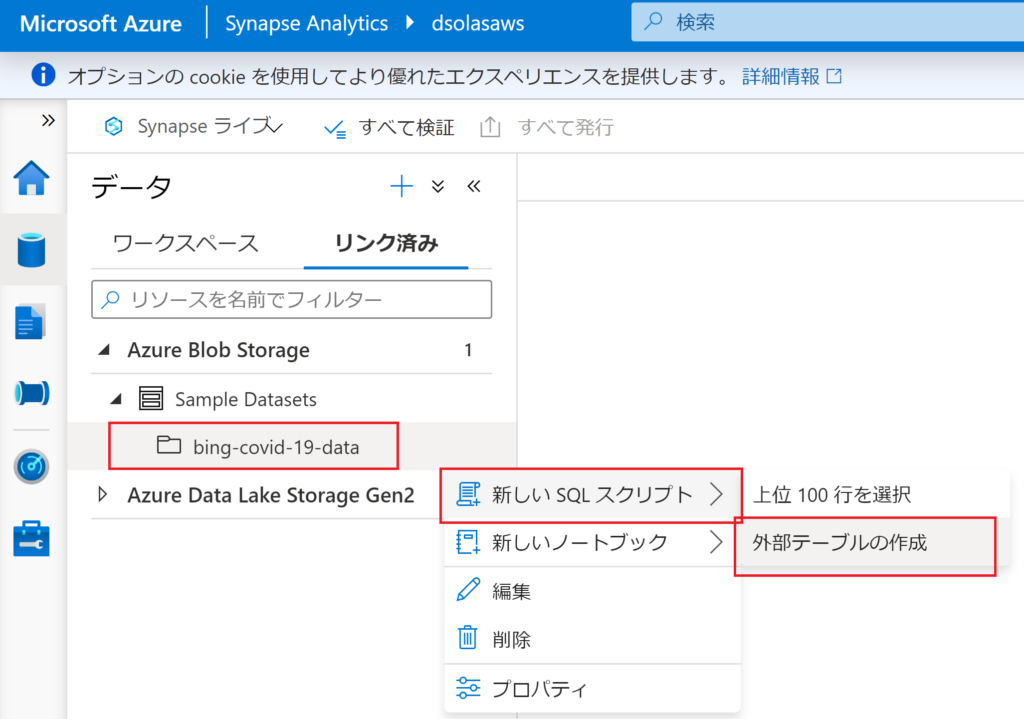Open the 詳細情報 cookie link

pyautogui.click(x=791, y=76)
